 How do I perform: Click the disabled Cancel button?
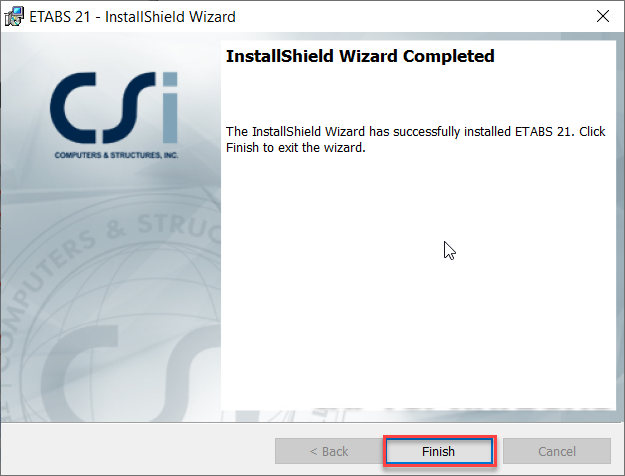557,451
